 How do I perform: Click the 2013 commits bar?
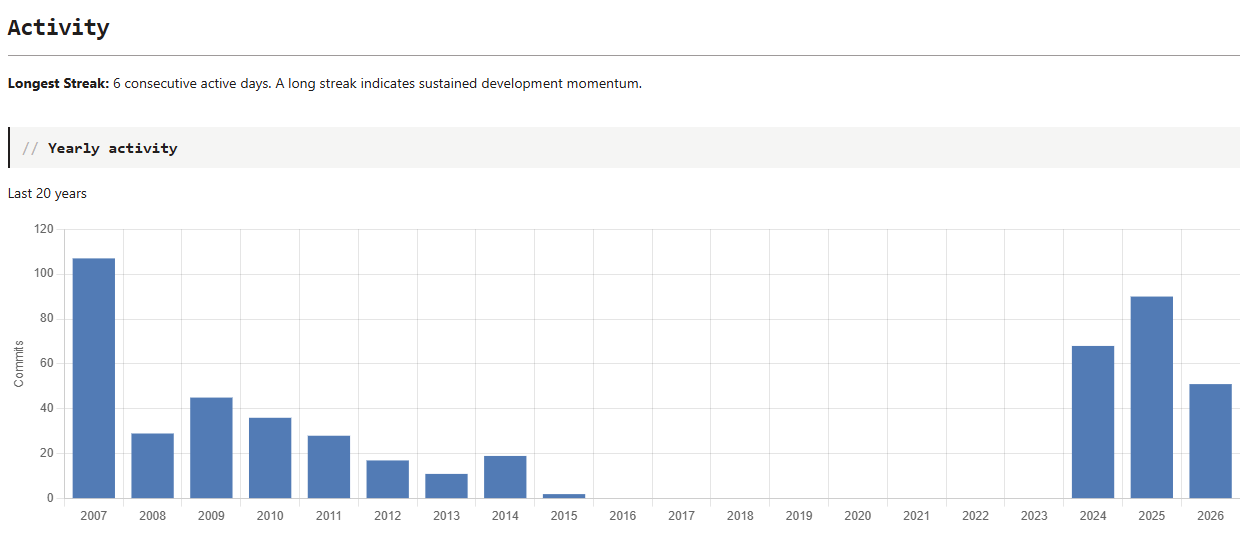pyautogui.click(x=446, y=486)
